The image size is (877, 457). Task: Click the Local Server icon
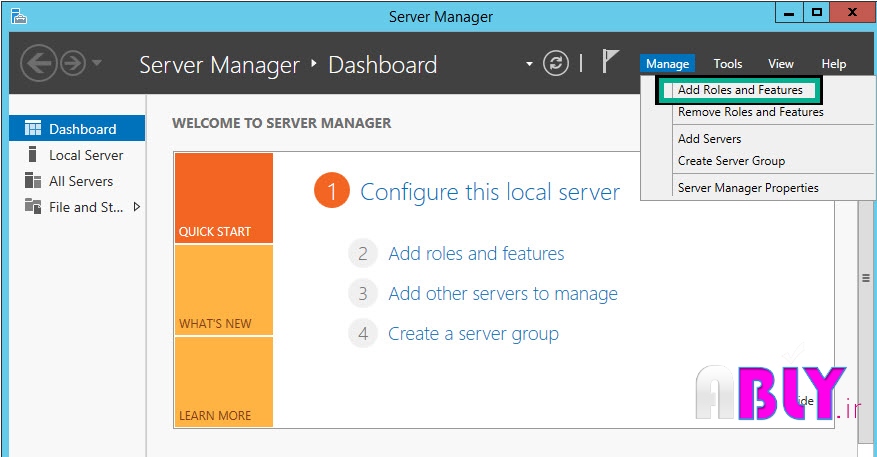coord(32,154)
